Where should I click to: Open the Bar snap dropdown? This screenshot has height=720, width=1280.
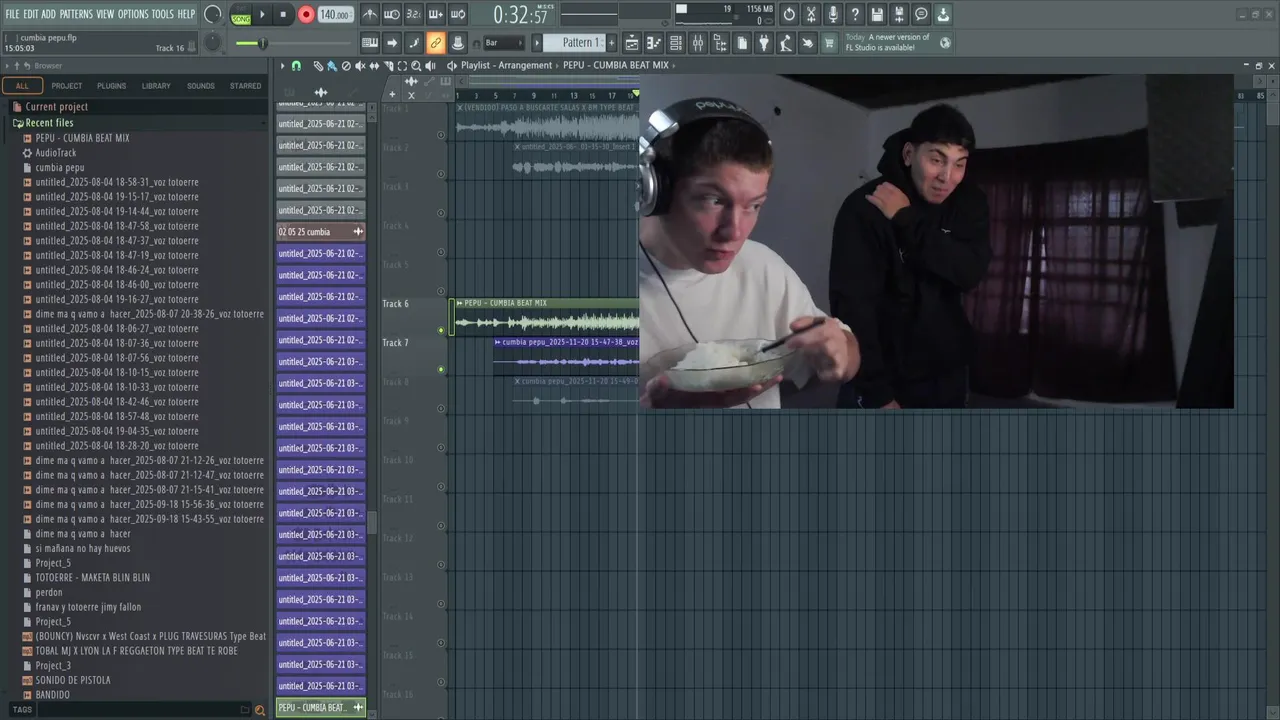click(503, 43)
